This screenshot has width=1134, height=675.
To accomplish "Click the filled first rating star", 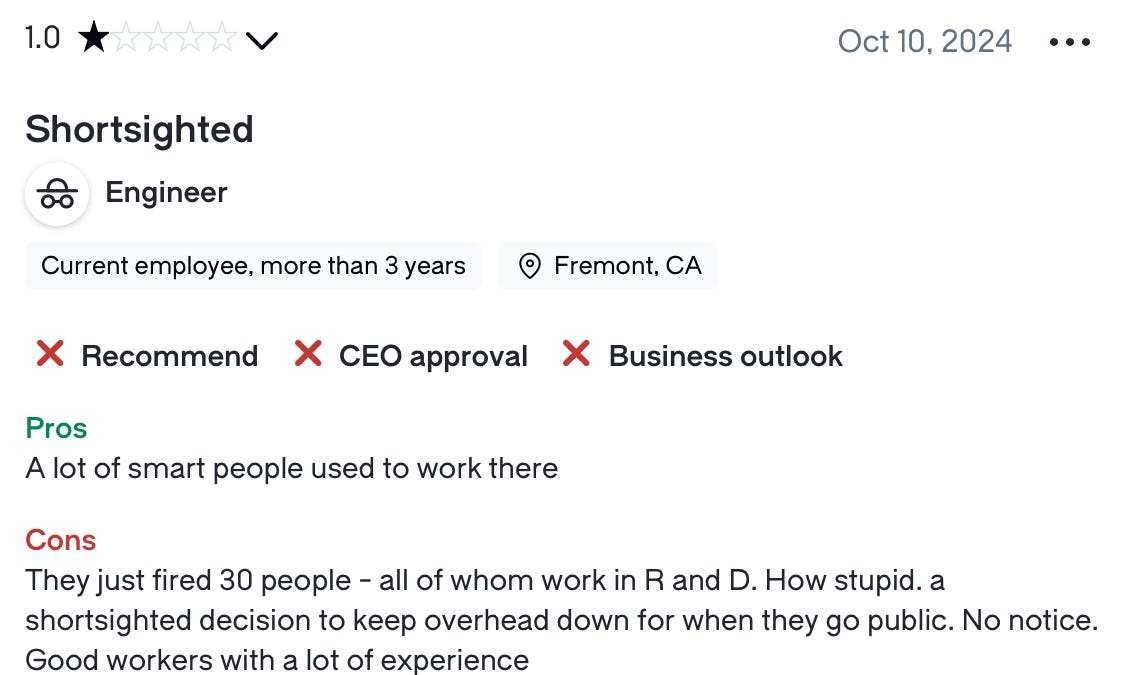I will pos(94,40).
